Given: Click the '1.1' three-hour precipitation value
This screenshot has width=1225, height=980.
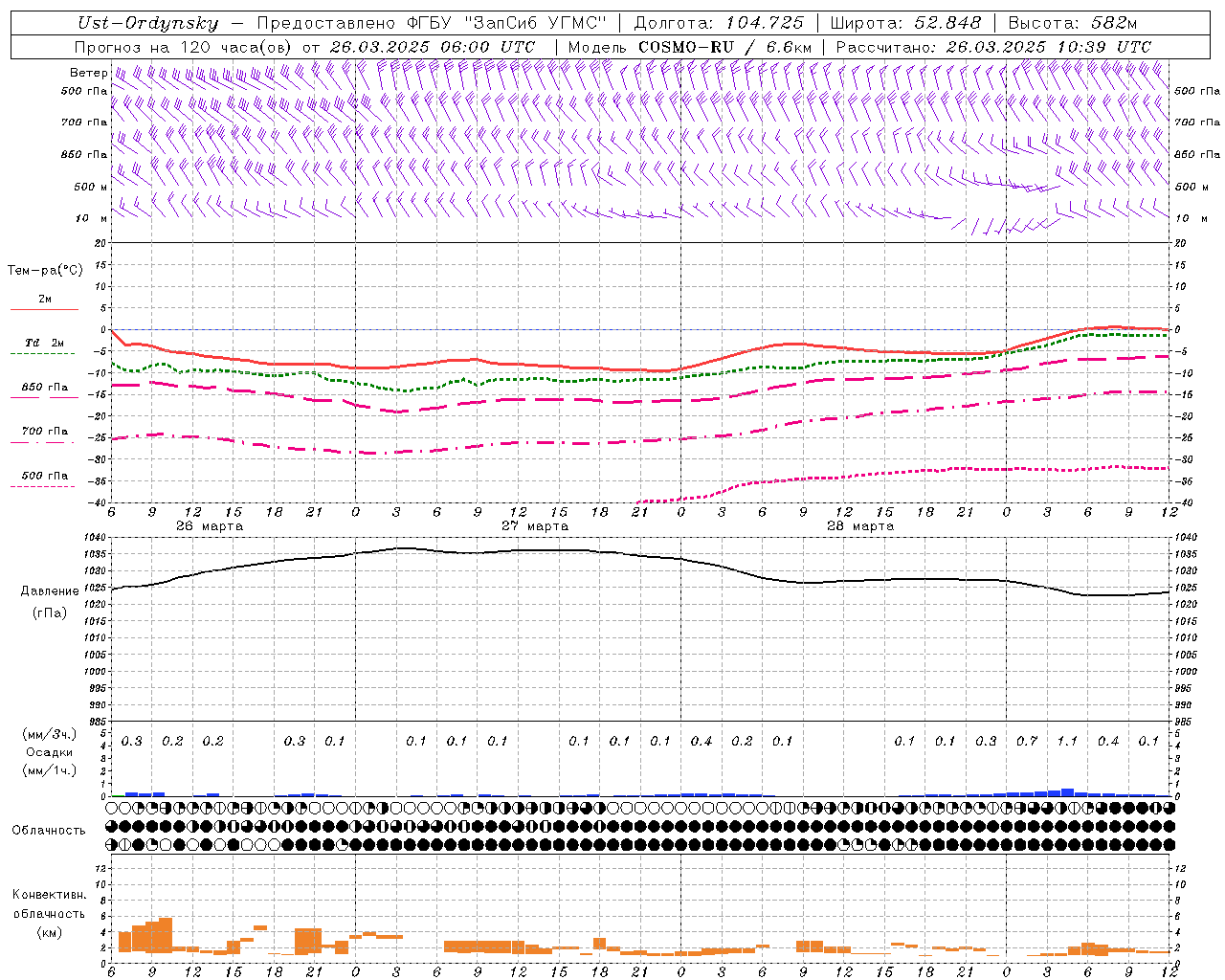Looking at the screenshot, I should [1067, 742].
